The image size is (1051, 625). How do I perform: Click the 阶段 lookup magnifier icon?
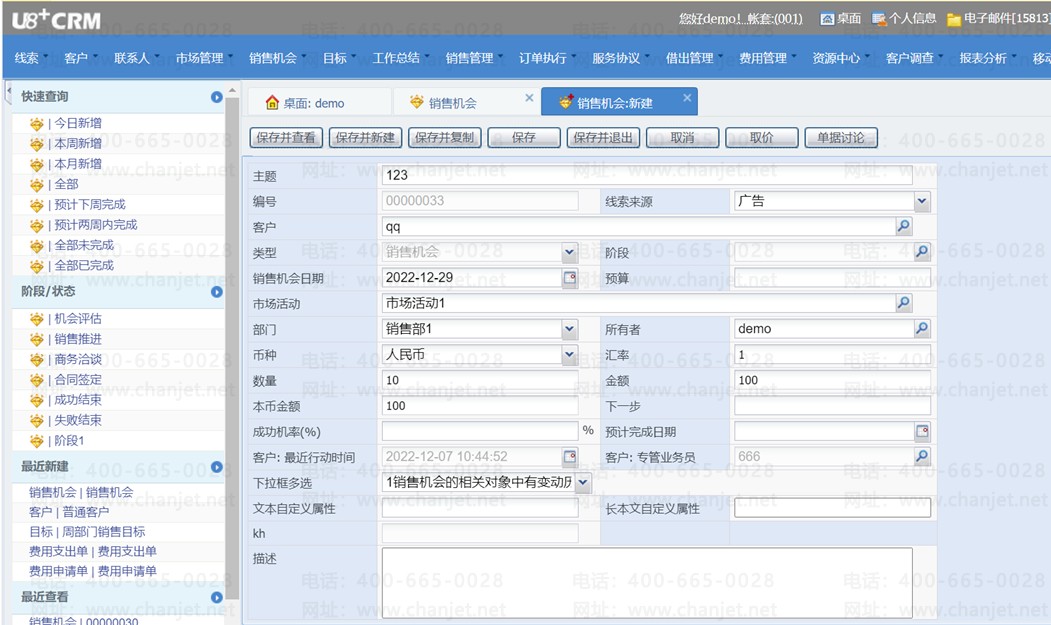921,252
